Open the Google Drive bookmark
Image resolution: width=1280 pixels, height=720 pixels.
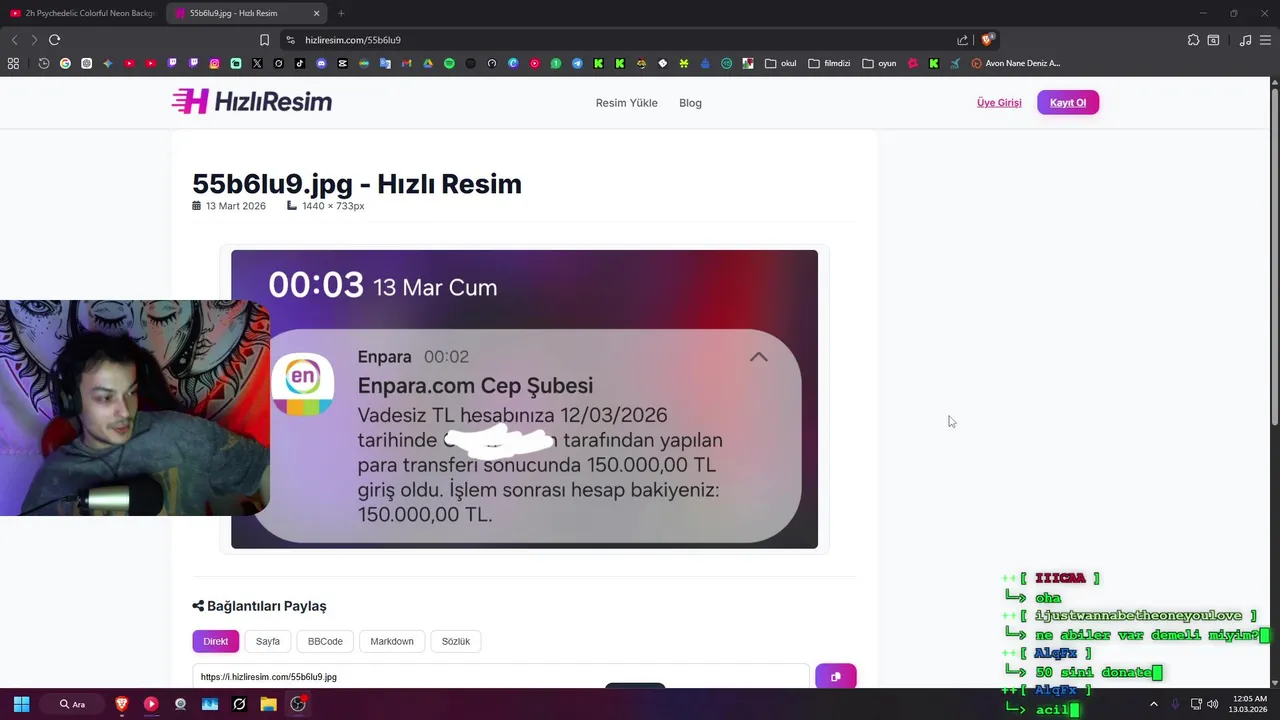click(428, 63)
